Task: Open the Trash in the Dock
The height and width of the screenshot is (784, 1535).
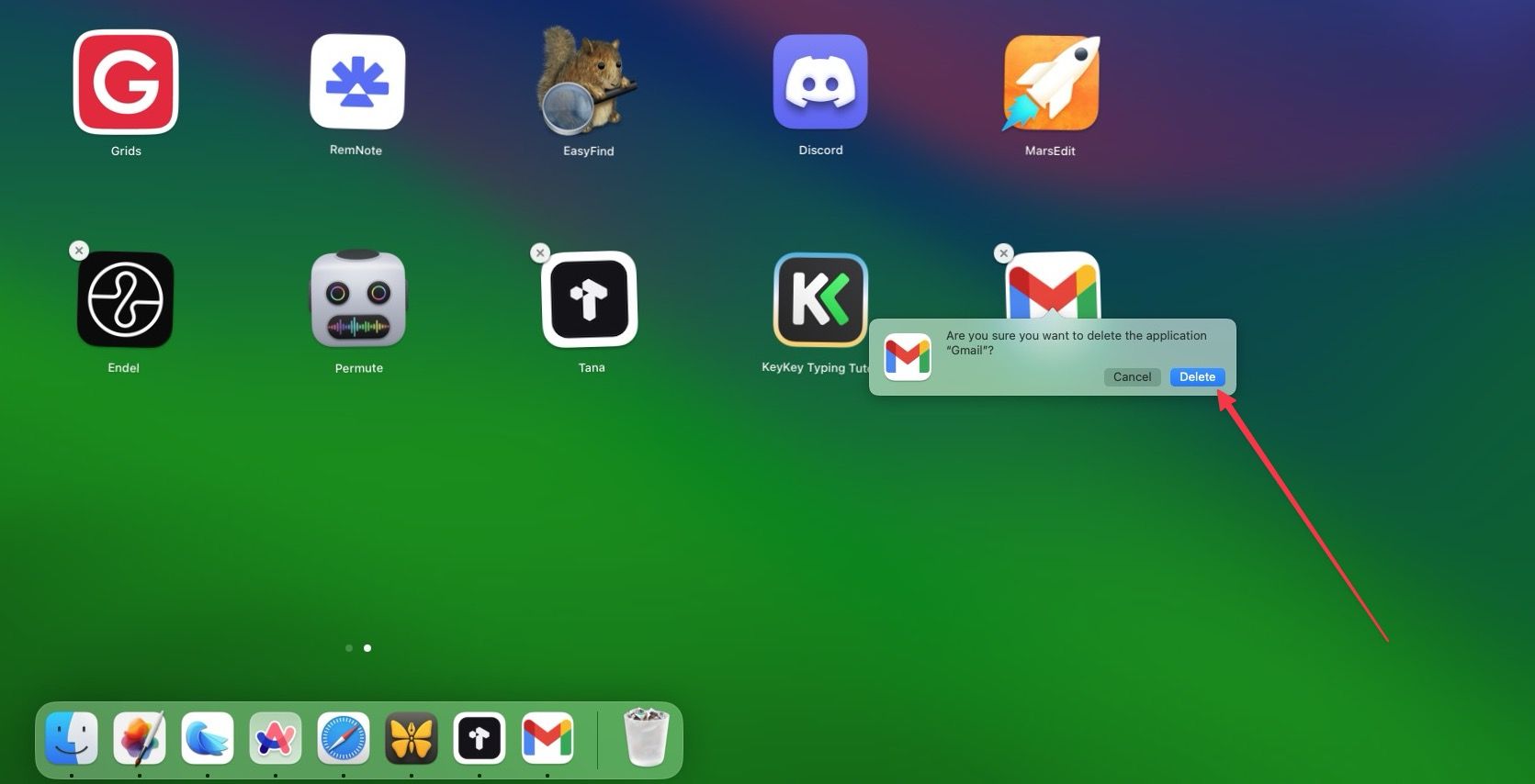Action: coord(647,736)
